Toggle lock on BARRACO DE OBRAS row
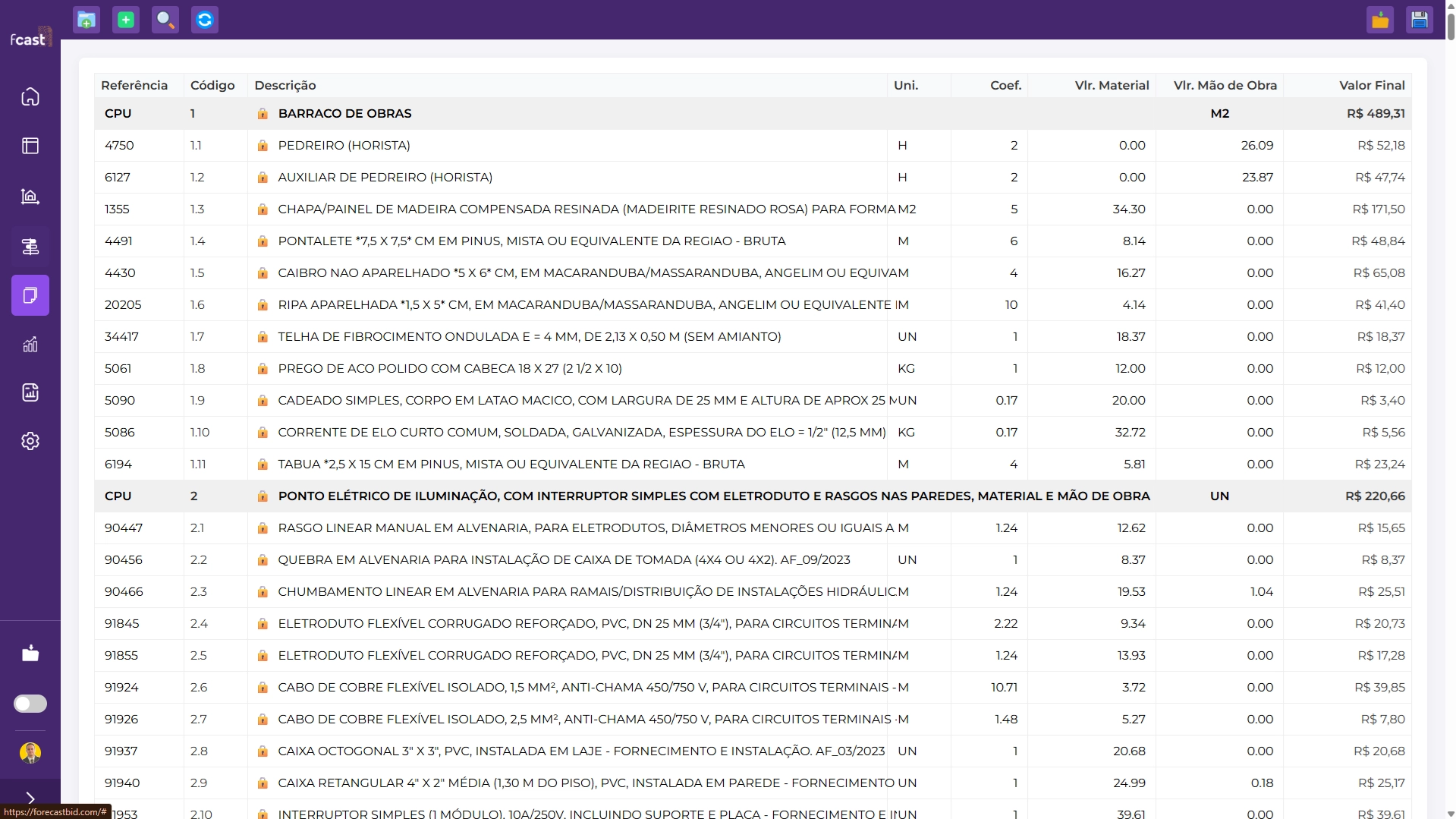Image resolution: width=1456 pixels, height=819 pixels. (263, 114)
